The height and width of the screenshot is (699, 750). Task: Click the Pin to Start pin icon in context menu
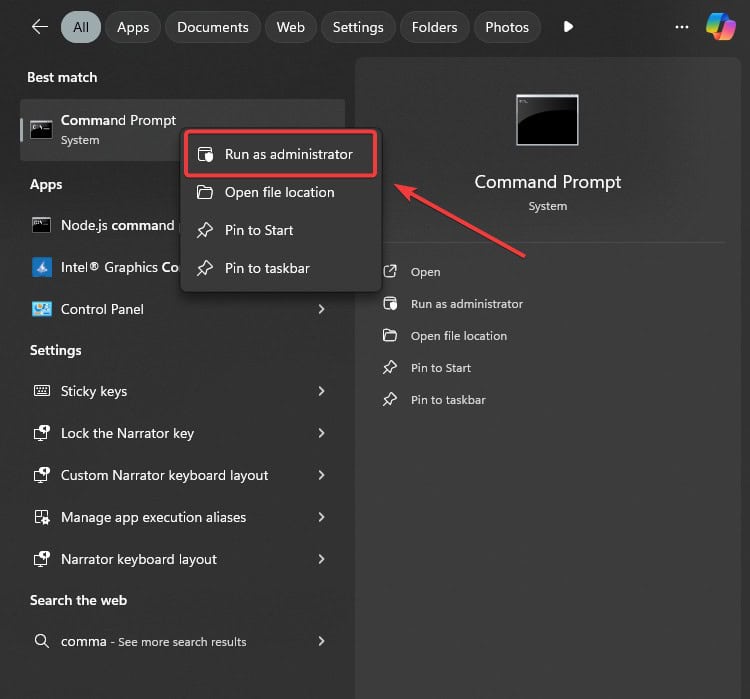pyautogui.click(x=205, y=230)
